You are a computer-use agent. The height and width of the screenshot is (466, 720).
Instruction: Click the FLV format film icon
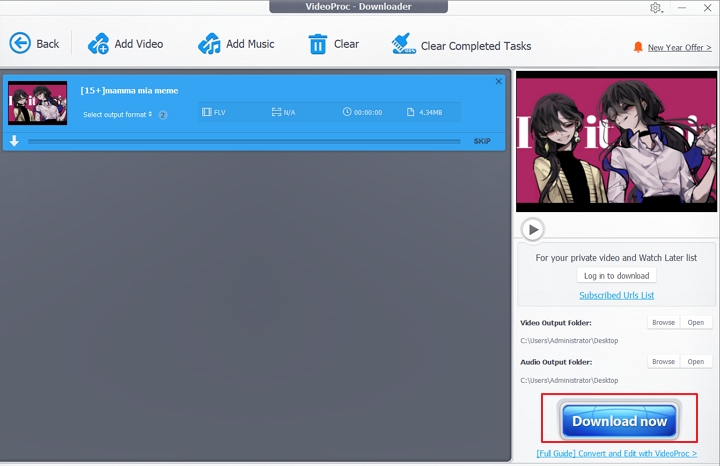tap(207, 112)
